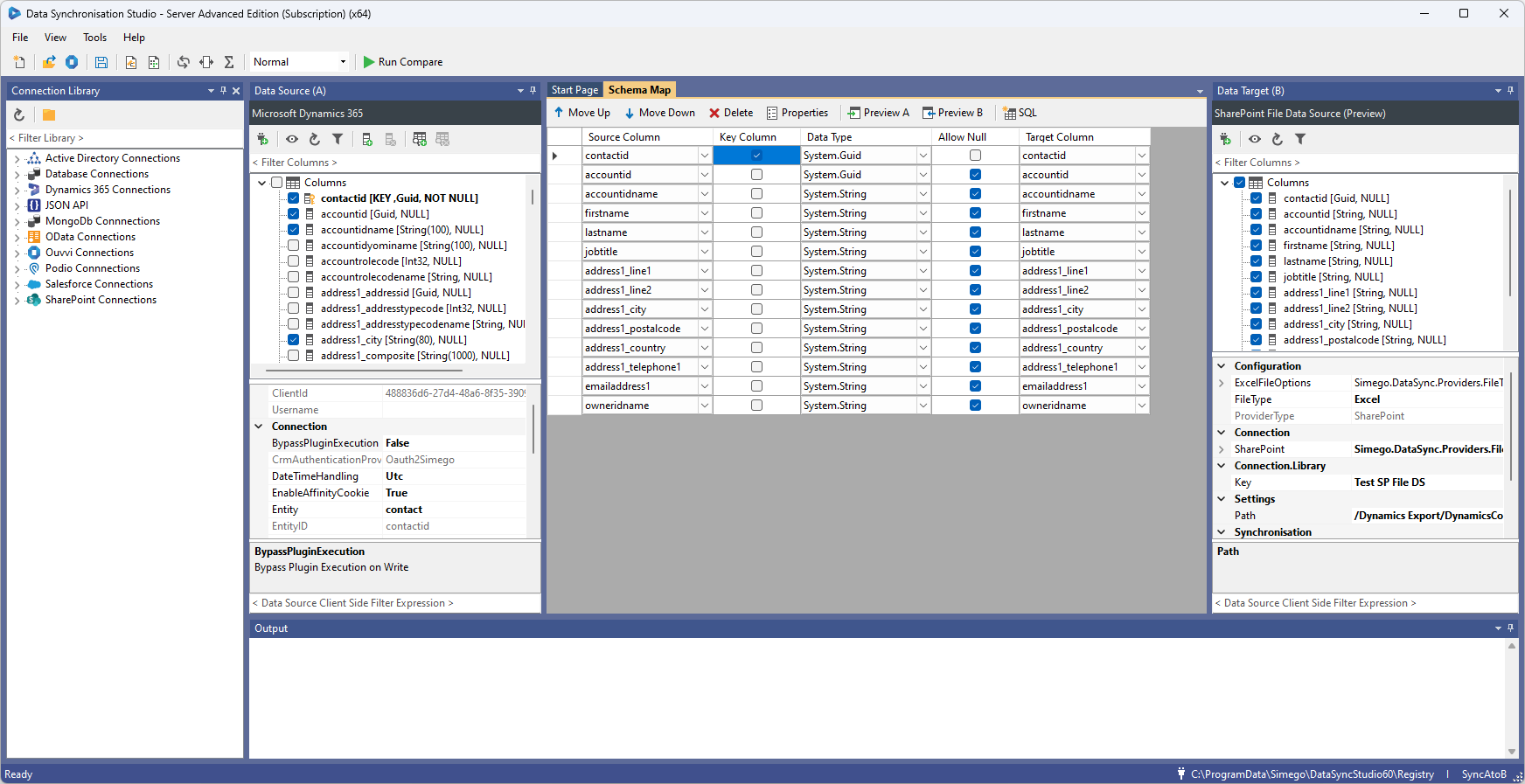Select Salesforce Connections tree item
The height and width of the screenshot is (784, 1525).
click(99, 284)
